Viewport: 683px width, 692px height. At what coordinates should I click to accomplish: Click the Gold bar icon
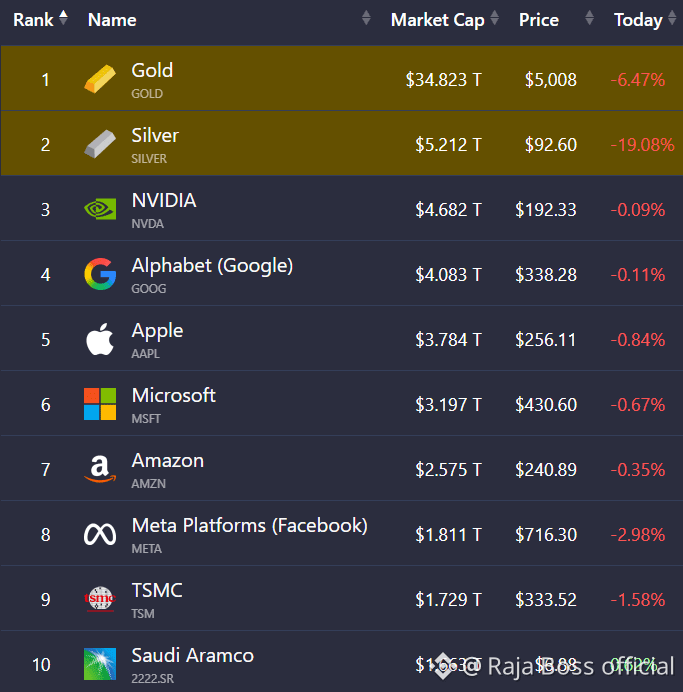[100, 80]
